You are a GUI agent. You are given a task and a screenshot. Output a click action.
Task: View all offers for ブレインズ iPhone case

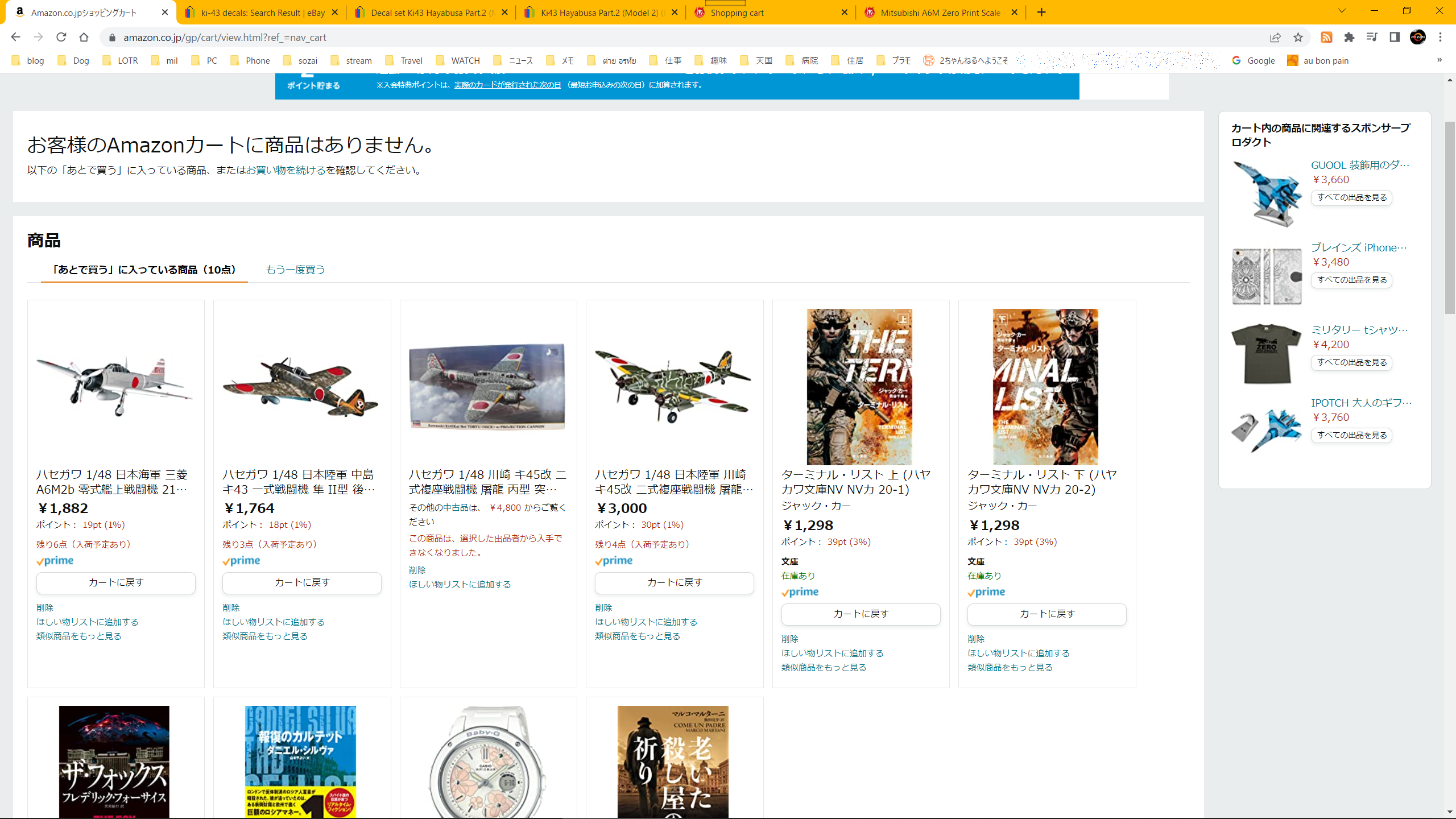click(x=1352, y=280)
